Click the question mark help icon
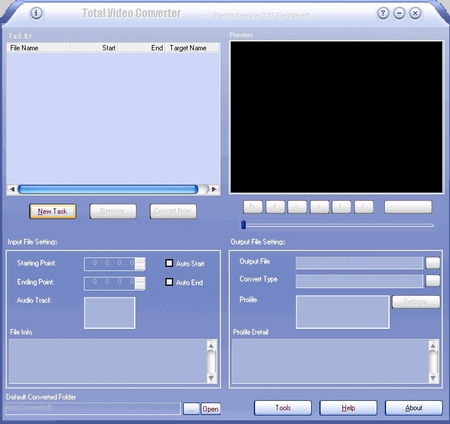 point(383,13)
